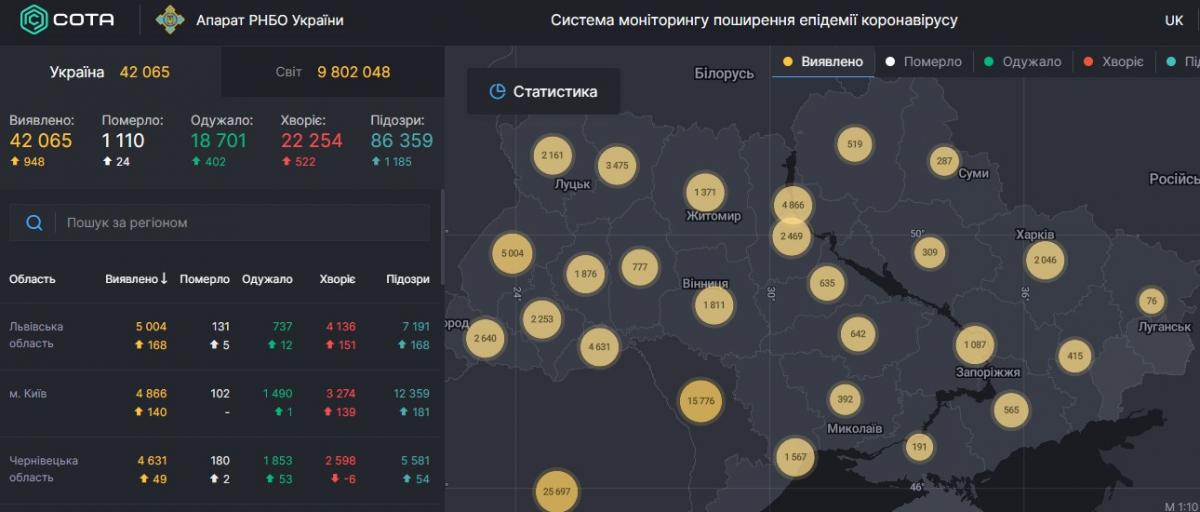This screenshot has height=512, width=1200.
Task: Click the 1 087 bubble above Запоріжжя
Action: point(975,345)
